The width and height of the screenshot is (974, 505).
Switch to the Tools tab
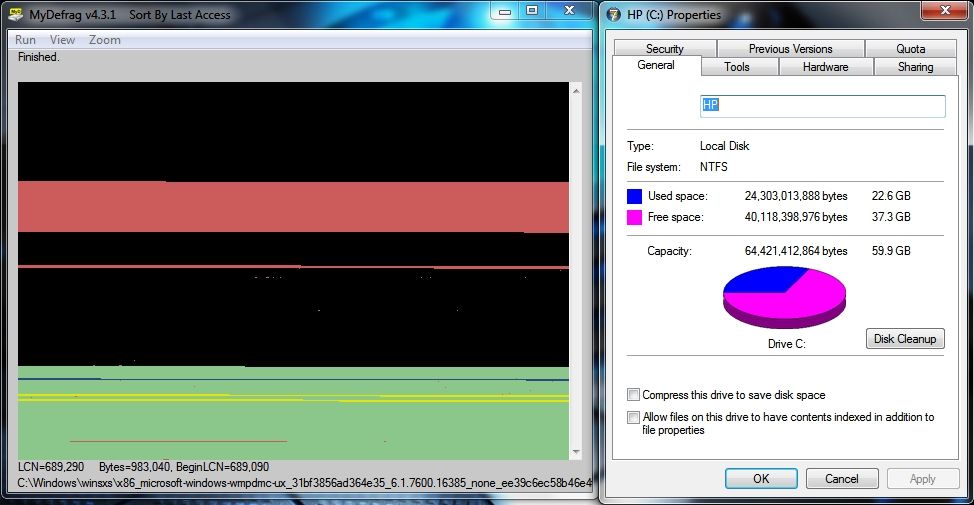[737, 66]
